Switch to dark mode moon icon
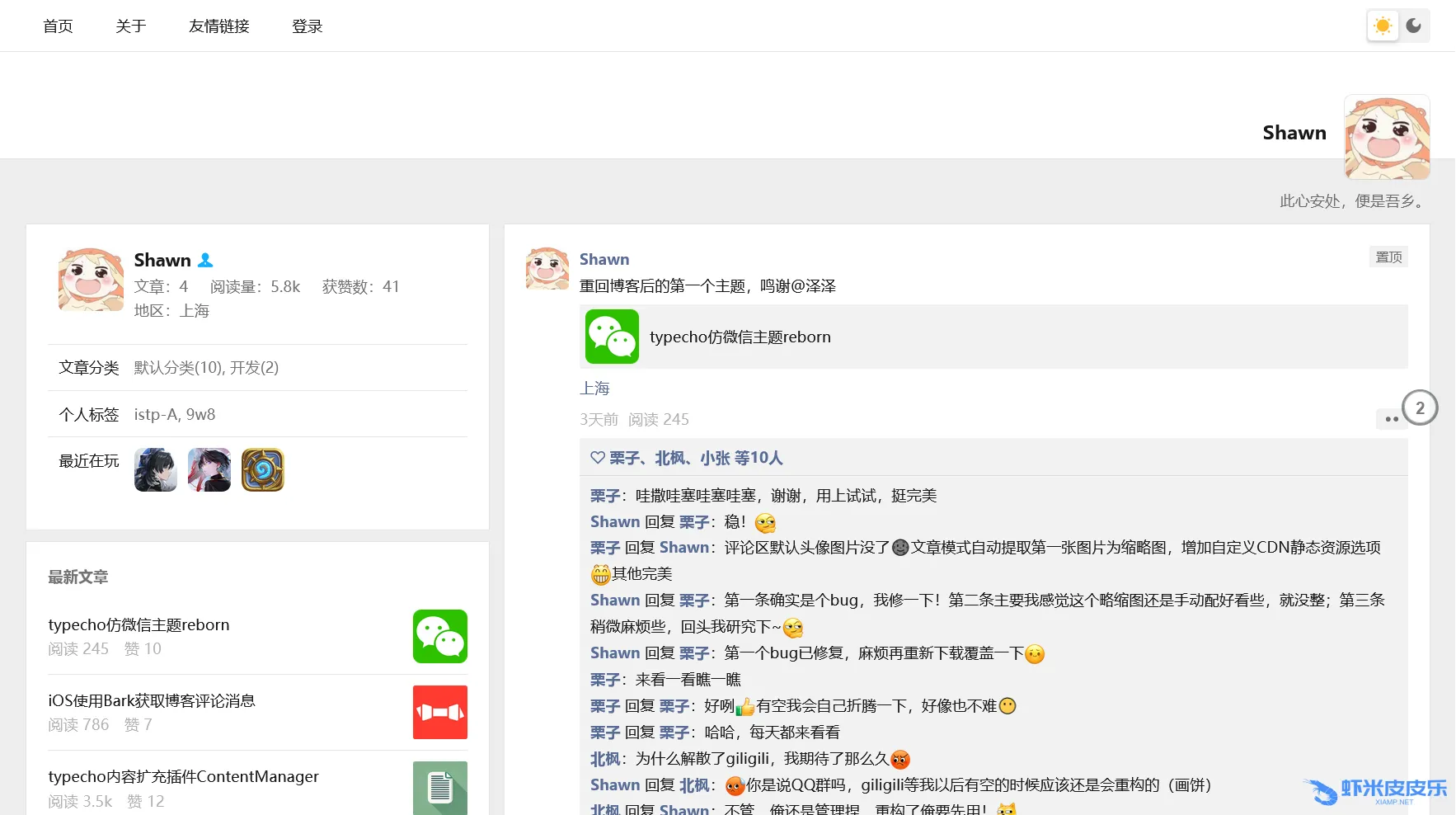Screen dimensions: 1456x815 (1413, 26)
